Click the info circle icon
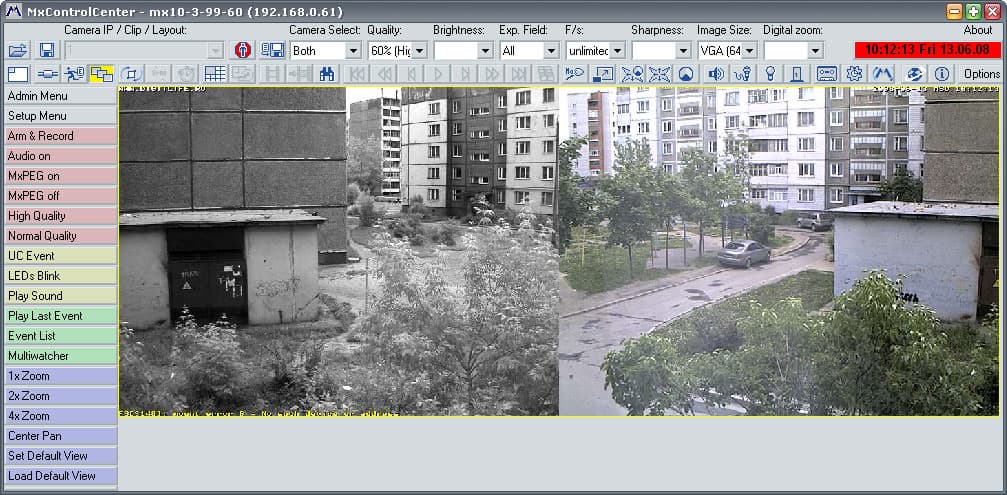The image size is (1007, 495). [941, 74]
